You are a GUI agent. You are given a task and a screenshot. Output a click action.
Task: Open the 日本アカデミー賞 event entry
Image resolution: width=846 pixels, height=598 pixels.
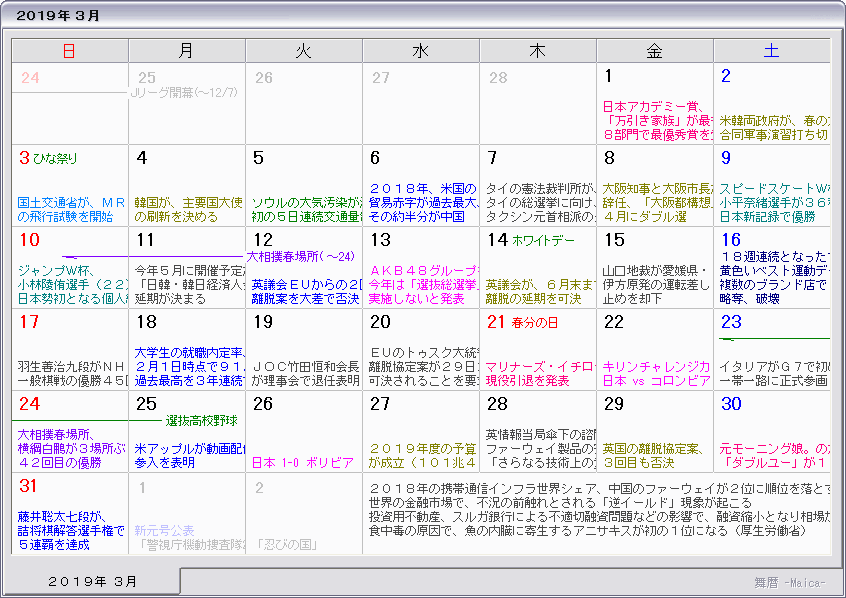[653, 106]
